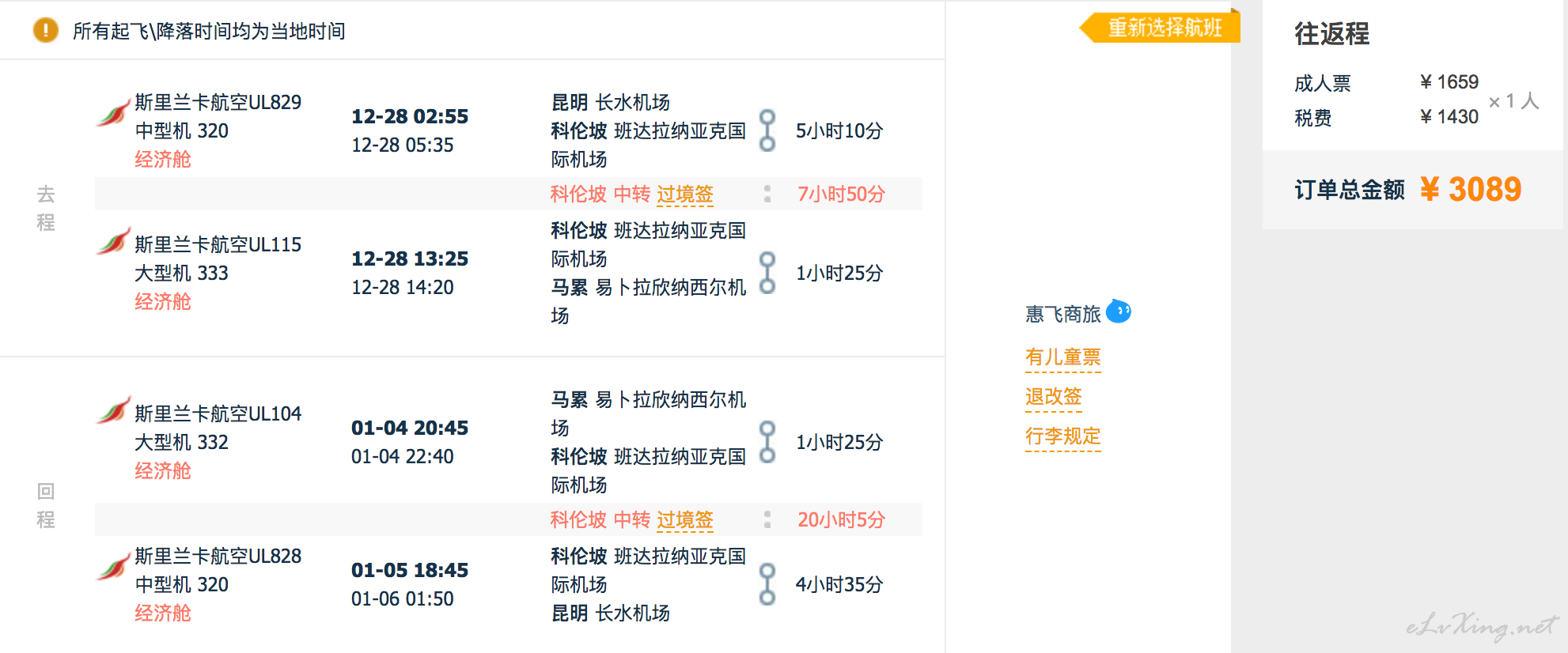This screenshot has height=653, width=1568.
Task: Click the orange warning notice icon
Action: click(46, 31)
